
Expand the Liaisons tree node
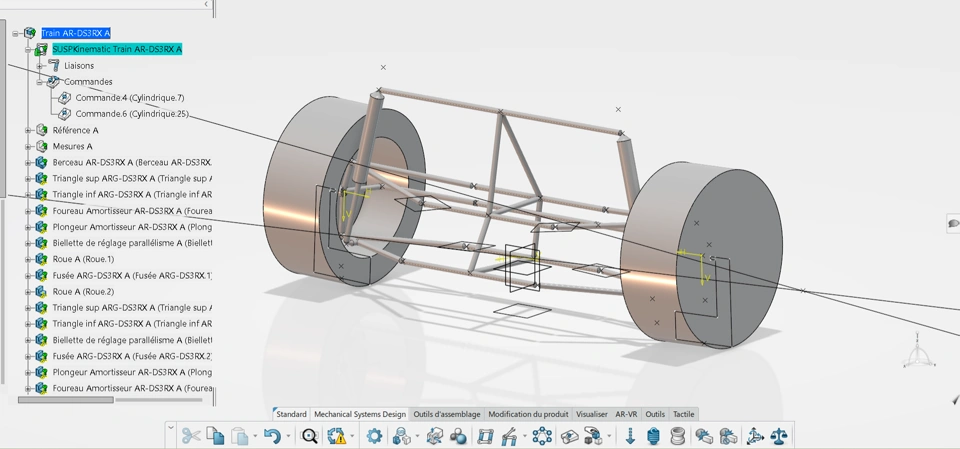(39, 66)
